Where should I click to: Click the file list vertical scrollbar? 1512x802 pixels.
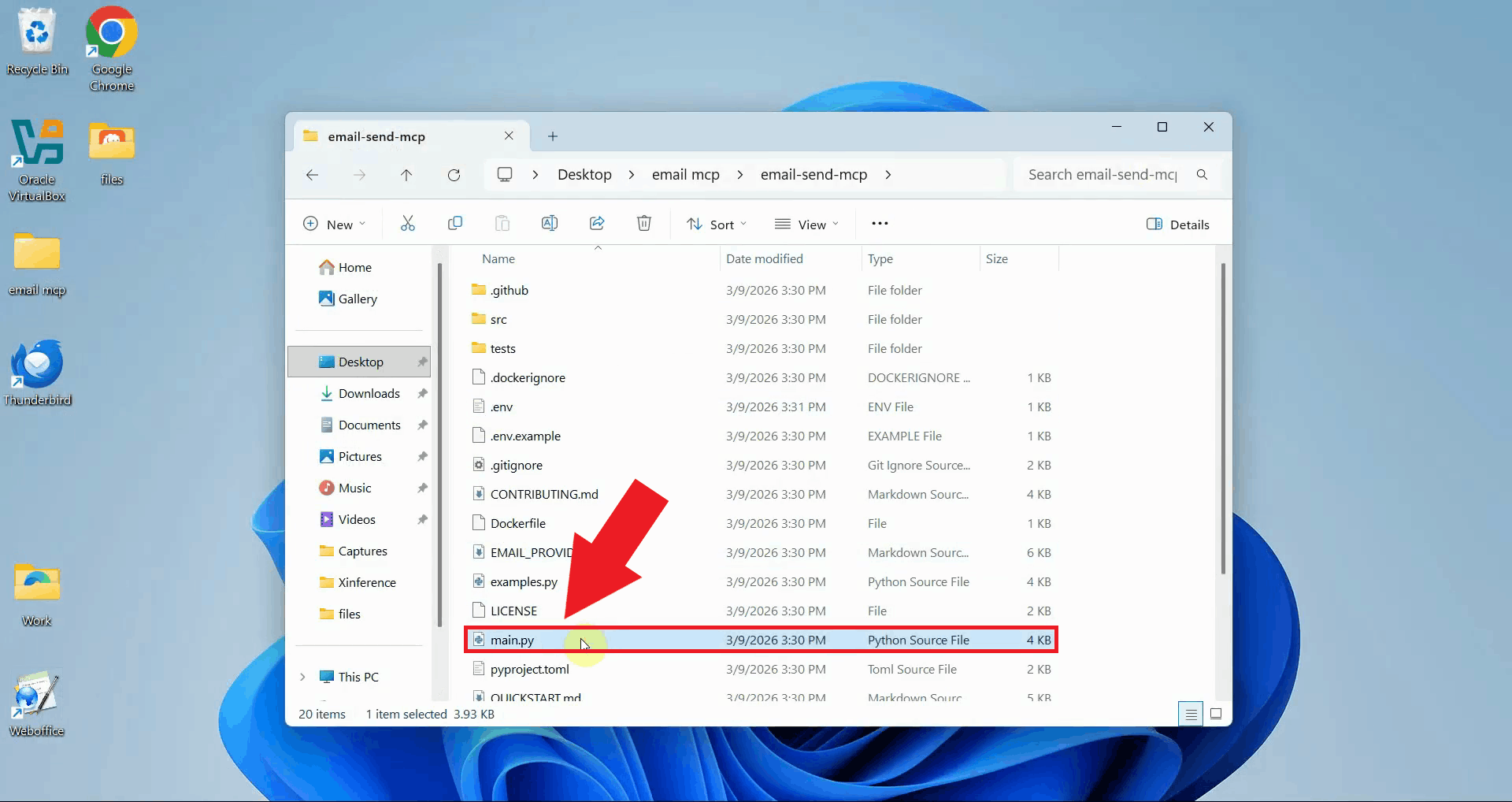tap(1222, 418)
